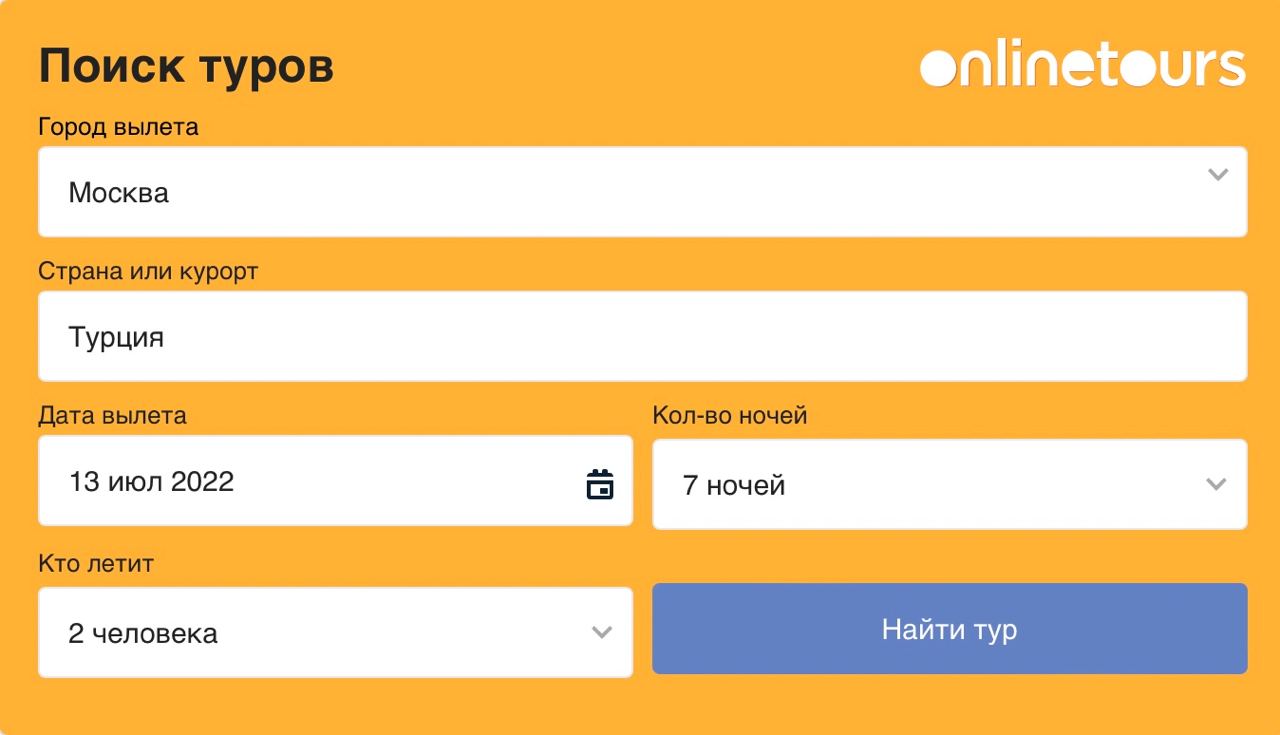
Task: Click the word Турция in the destination box
Action: 116,337
